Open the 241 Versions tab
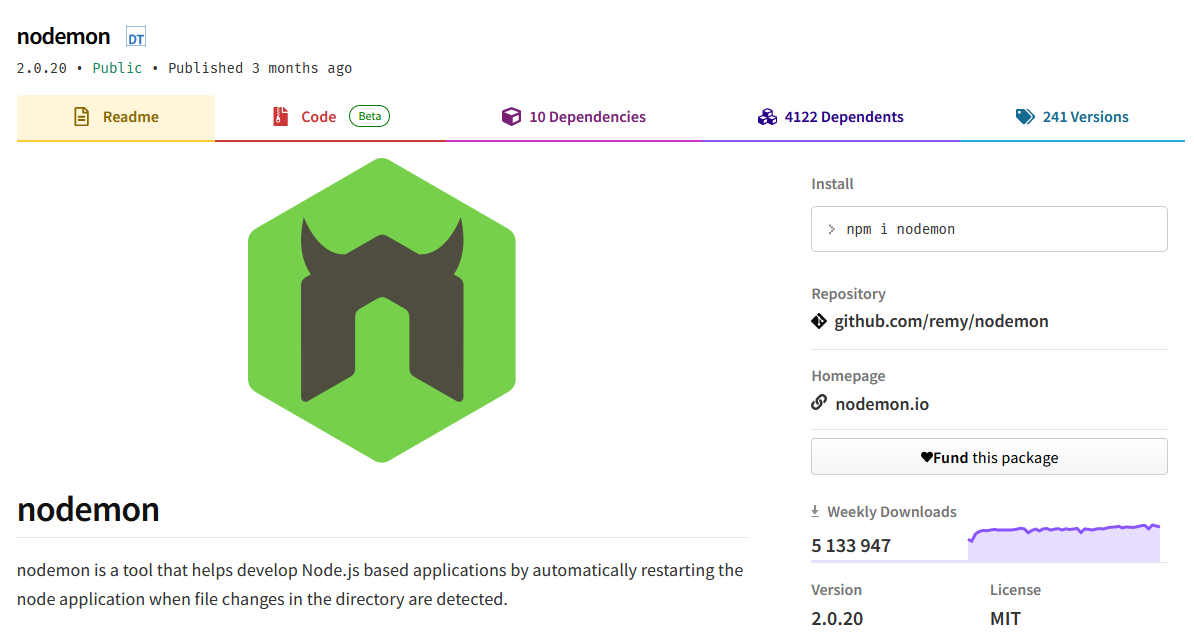This screenshot has height=636, width=1194. coord(1071,117)
